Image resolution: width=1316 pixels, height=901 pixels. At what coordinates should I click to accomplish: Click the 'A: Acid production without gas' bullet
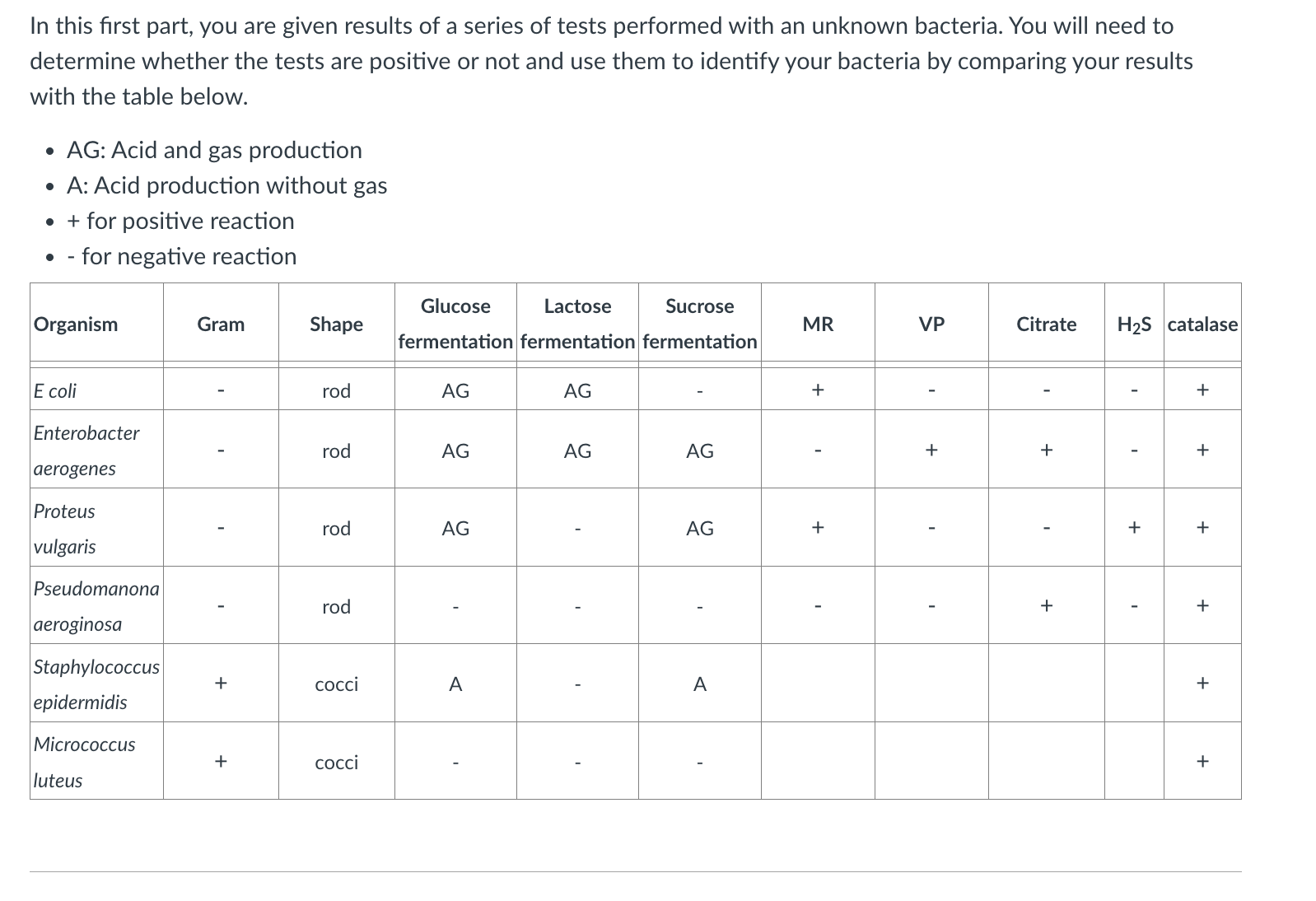tap(226, 185)
